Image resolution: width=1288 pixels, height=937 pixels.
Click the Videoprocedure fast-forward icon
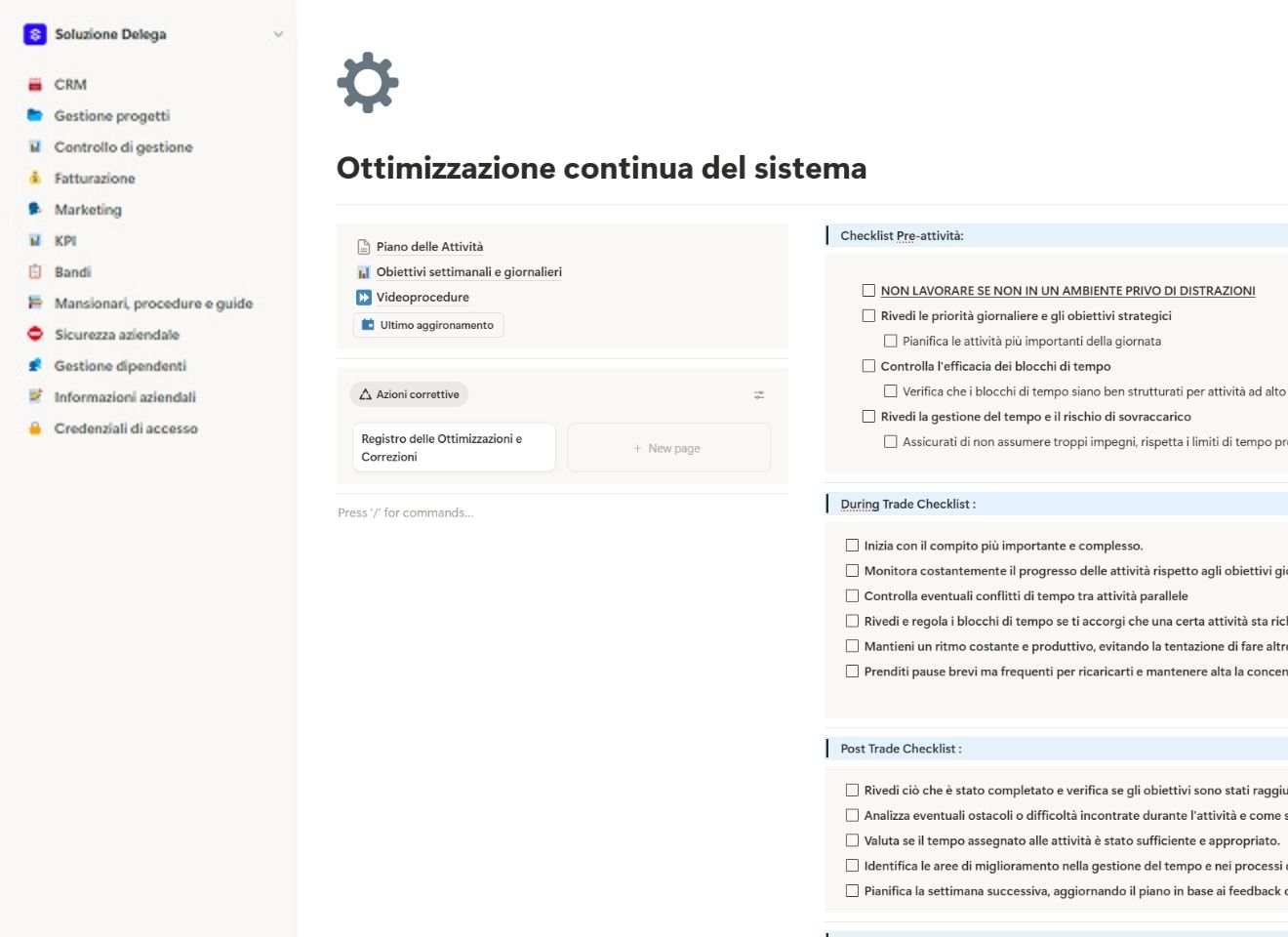click(363, 297)
